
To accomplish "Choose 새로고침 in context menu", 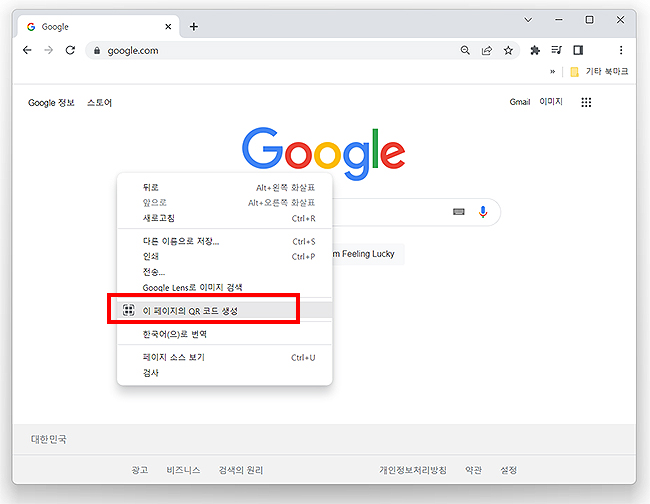I will click(224, 218).
